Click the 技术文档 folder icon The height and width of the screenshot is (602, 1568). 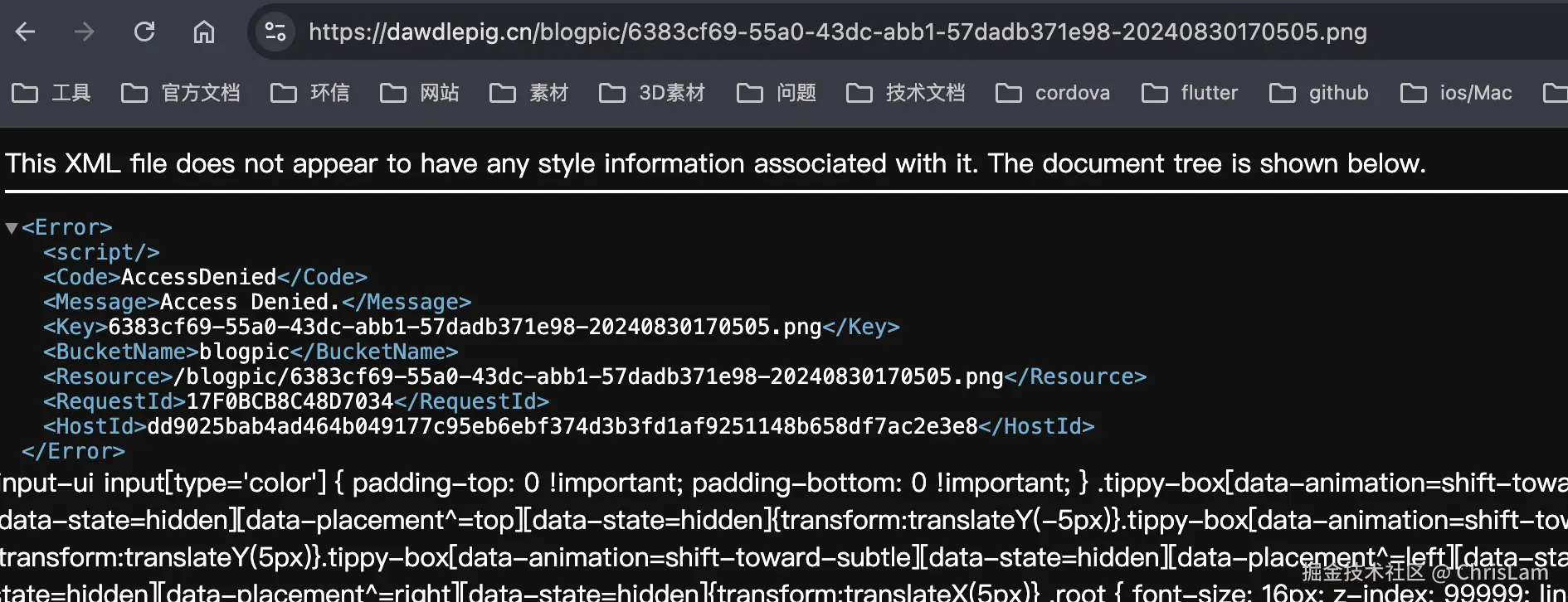point(859,93)
